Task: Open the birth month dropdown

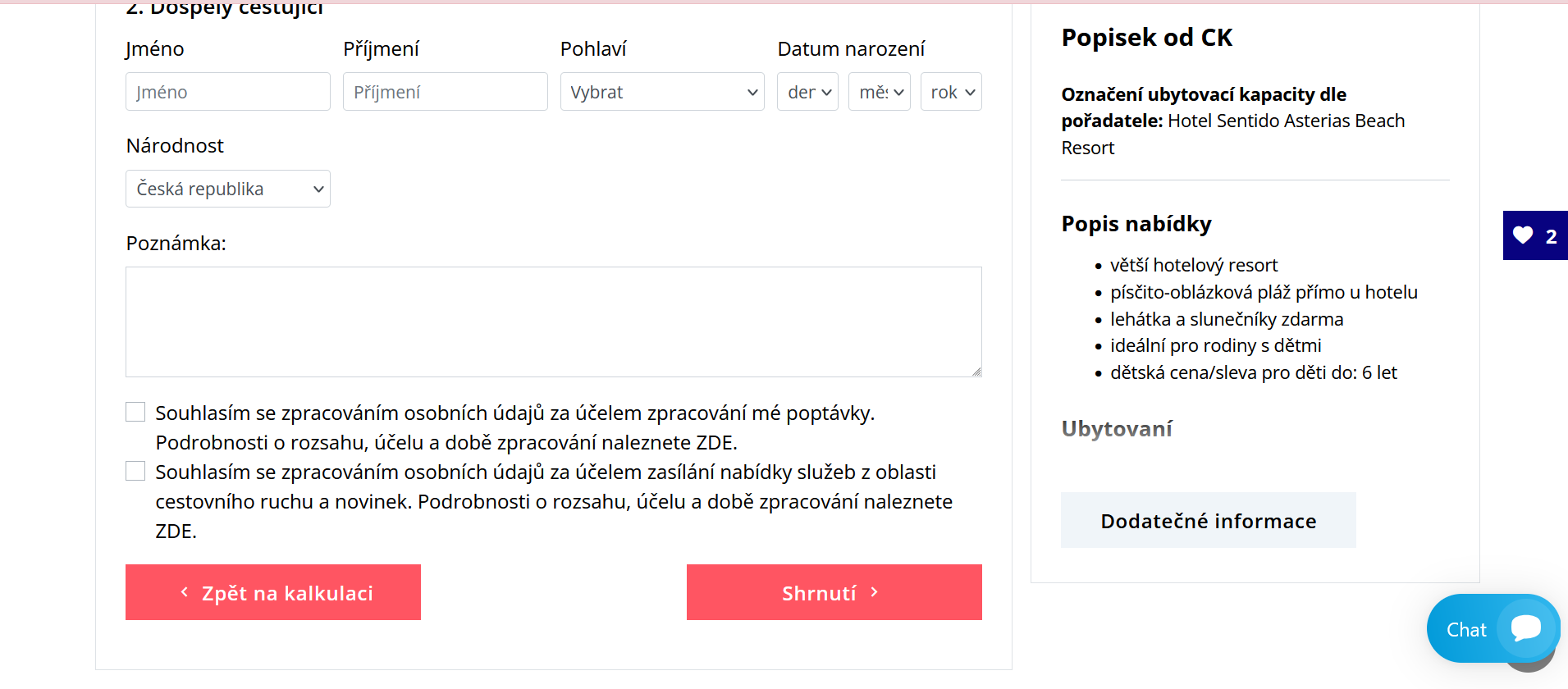Action: click(x=880, y=92)
